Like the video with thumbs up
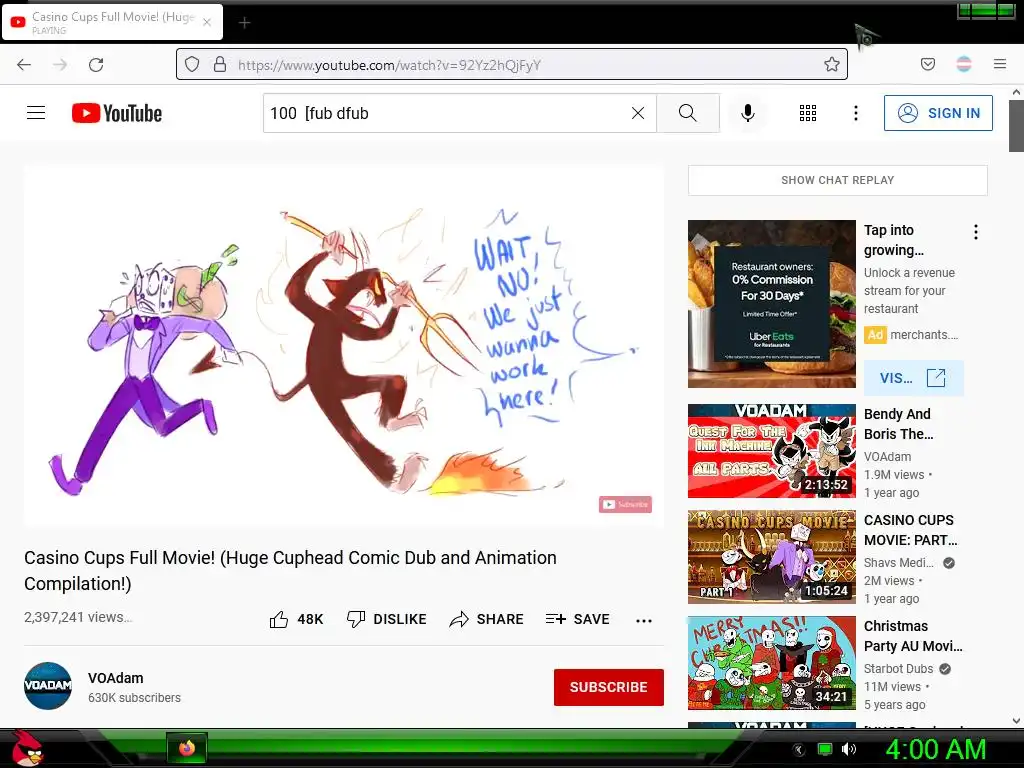This screenshot has height=768, width=1024. pos(296,619)
